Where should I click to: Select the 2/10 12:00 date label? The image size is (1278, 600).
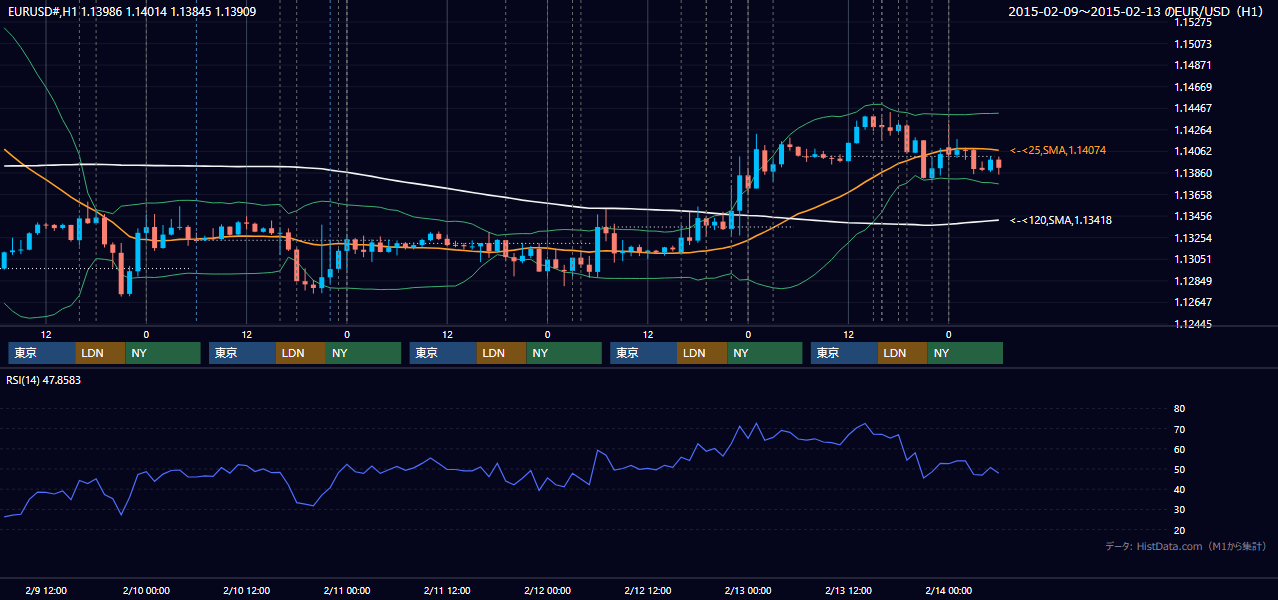click(246, 590)
